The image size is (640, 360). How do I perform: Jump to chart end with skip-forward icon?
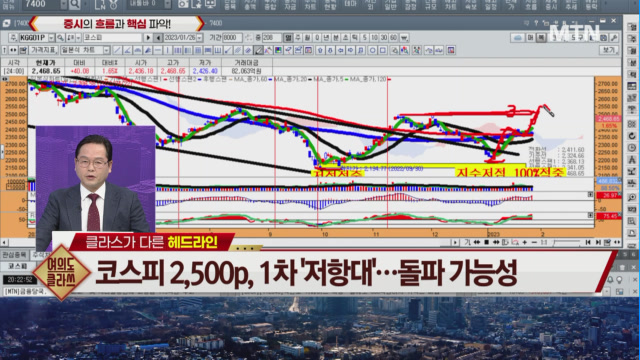pos(598,242)
